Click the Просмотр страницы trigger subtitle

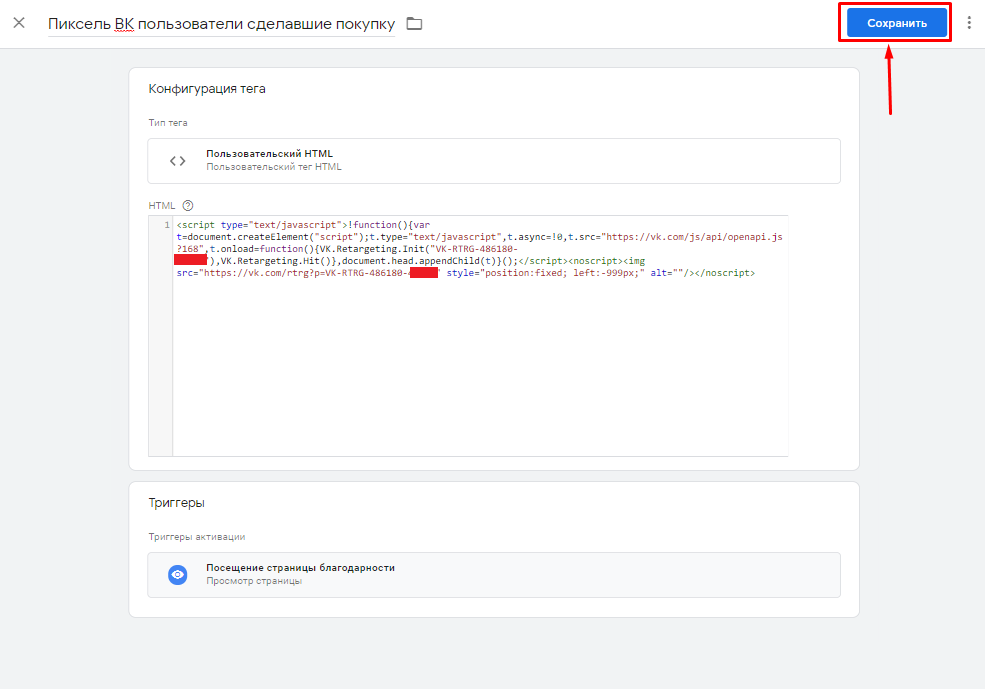point(254,581)
